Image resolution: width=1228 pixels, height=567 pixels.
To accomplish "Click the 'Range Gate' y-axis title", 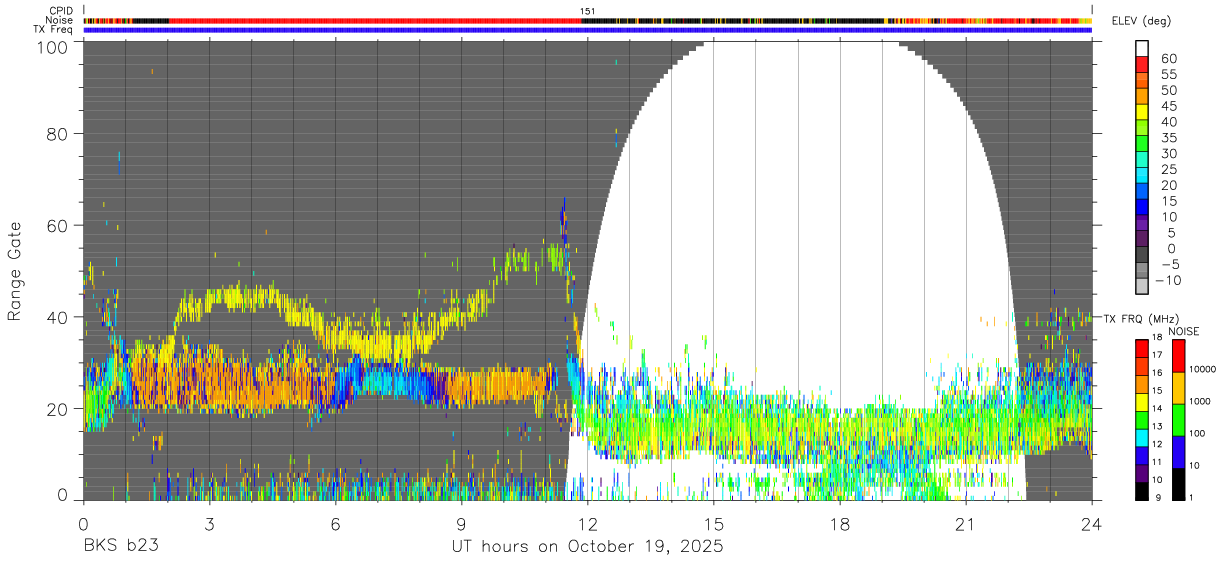I will coord(15,271).
